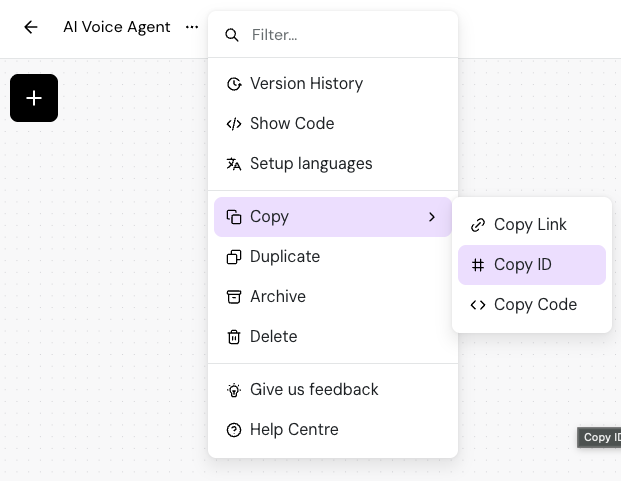Image resolution: width=621 pixels, height=481 pixels.
Task: Click the Archive box icon
Action: pyautogui.click(x=234, y=297)
